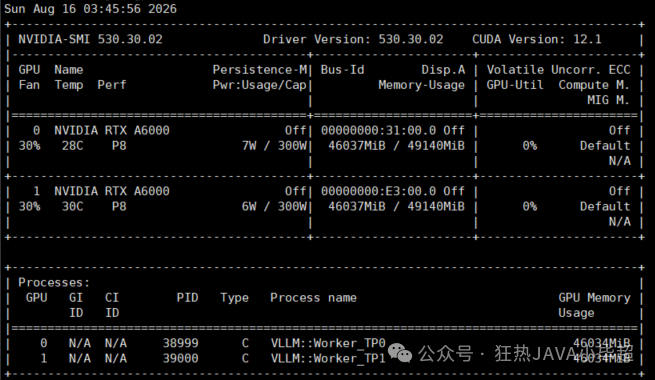This screenshot has width=655, height=380.
Task: Click NVIDIA RTX A6000 name for GPU 0
Action: coord(112,131)
